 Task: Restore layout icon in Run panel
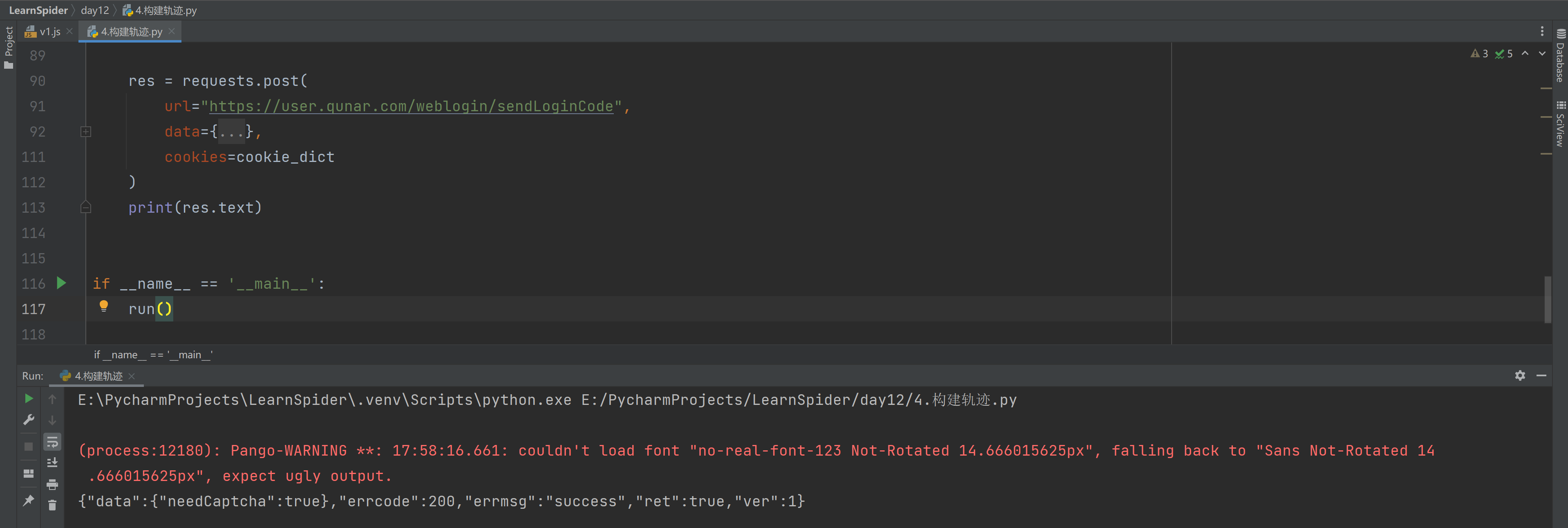[x=29, y=473]
